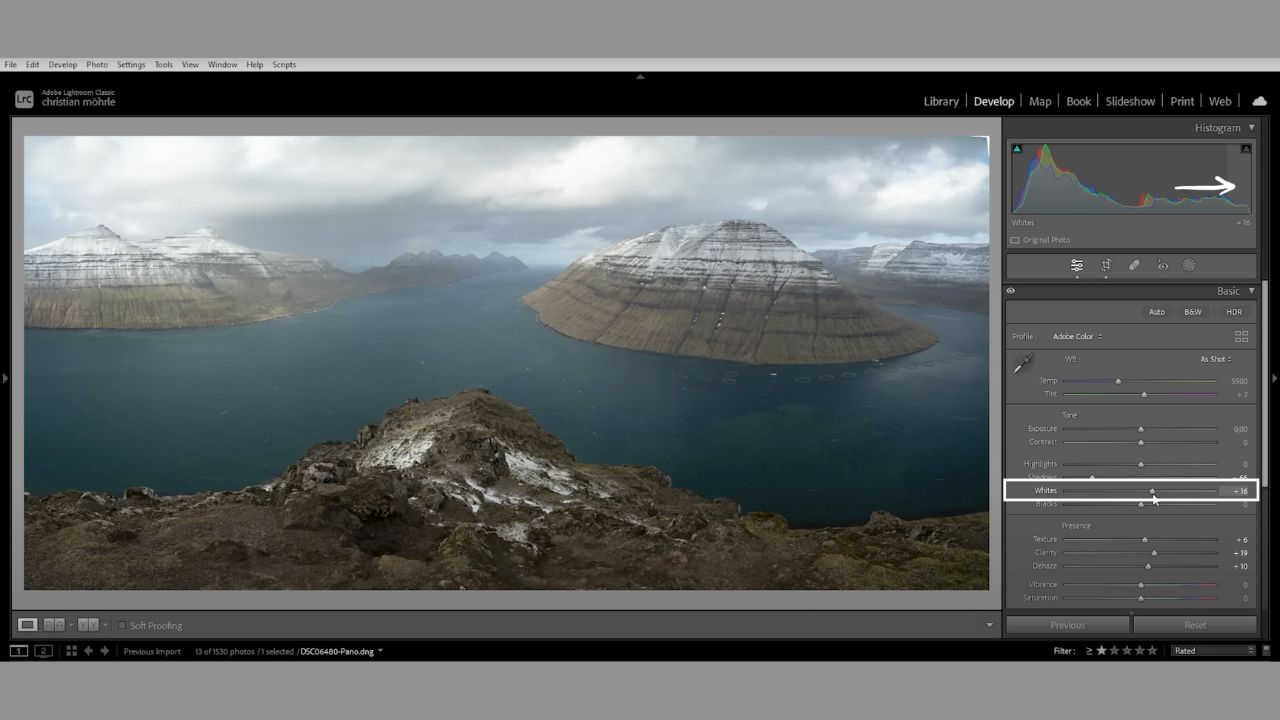This screenshot has height=720, width=1280.
Task: Collapse the Histogram panel
Action: coord(1251,128)
